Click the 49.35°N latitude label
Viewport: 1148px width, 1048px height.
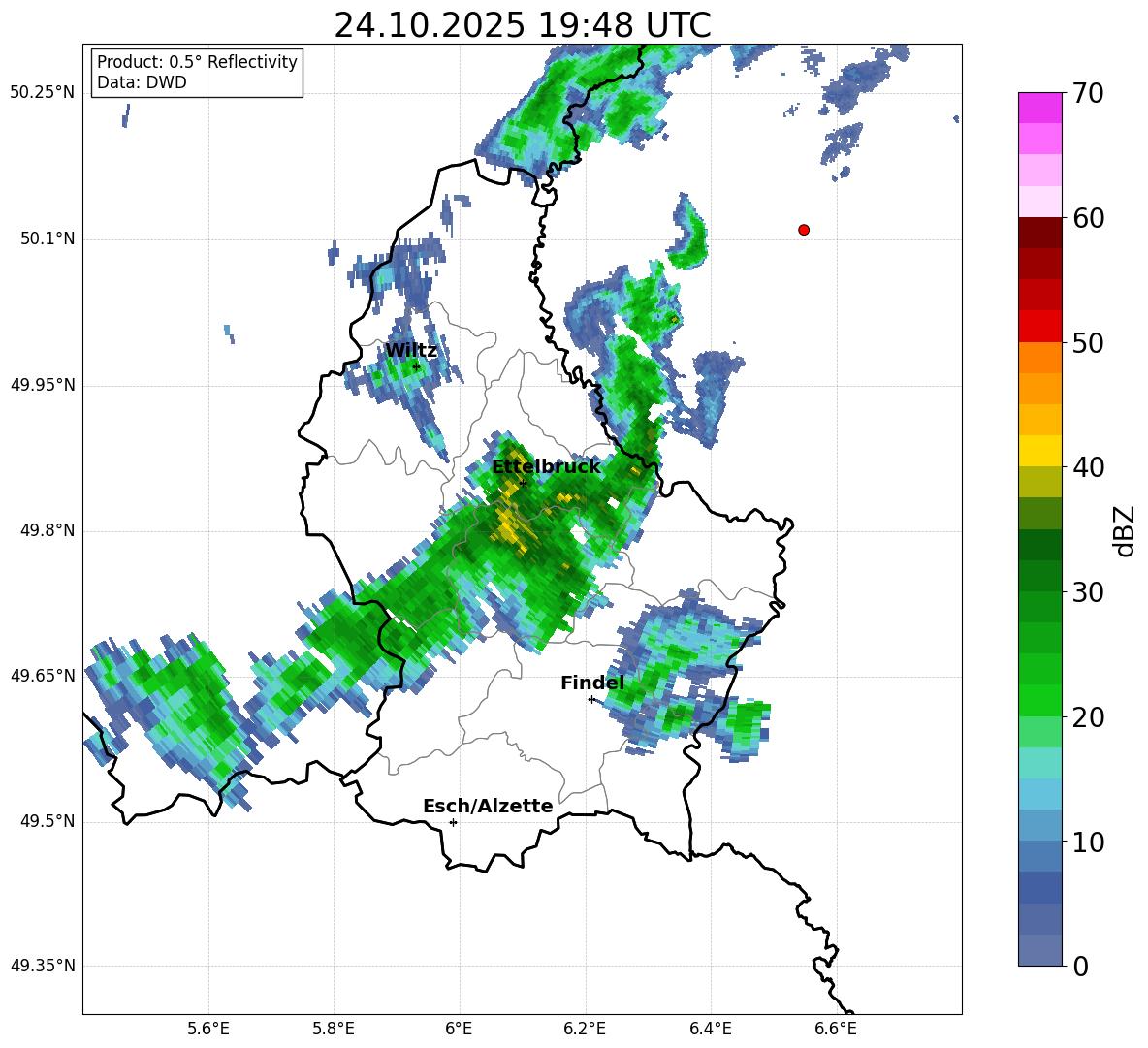[43, 966]
